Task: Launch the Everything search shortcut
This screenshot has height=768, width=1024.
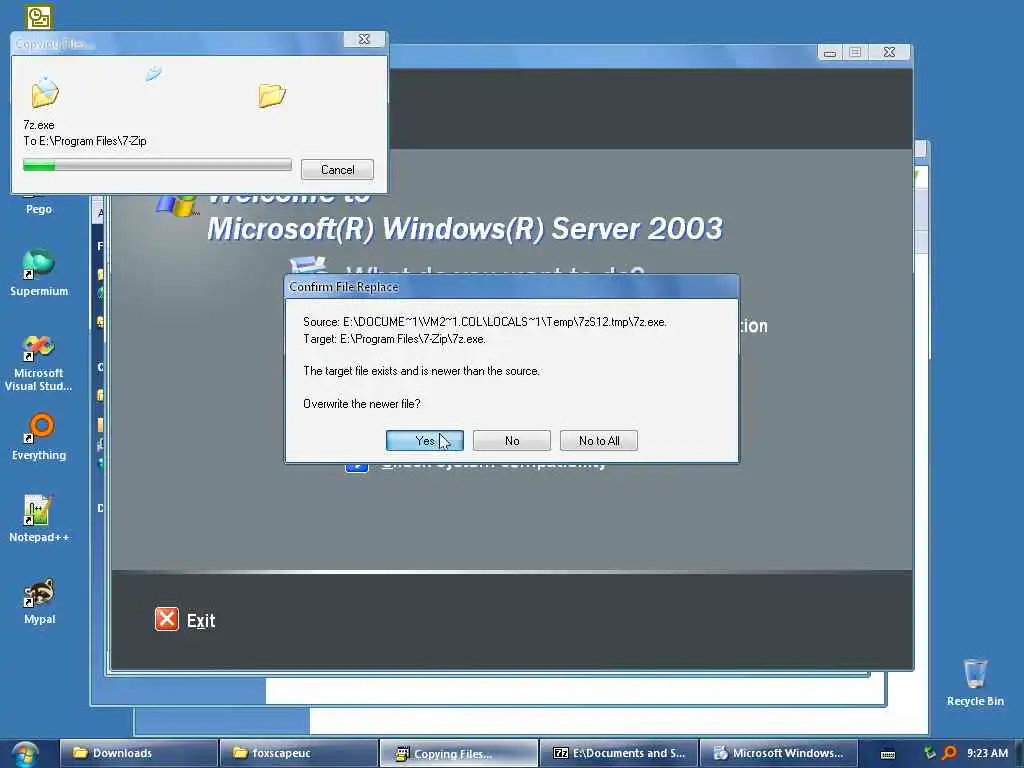Action: click(x=39, y=436)
